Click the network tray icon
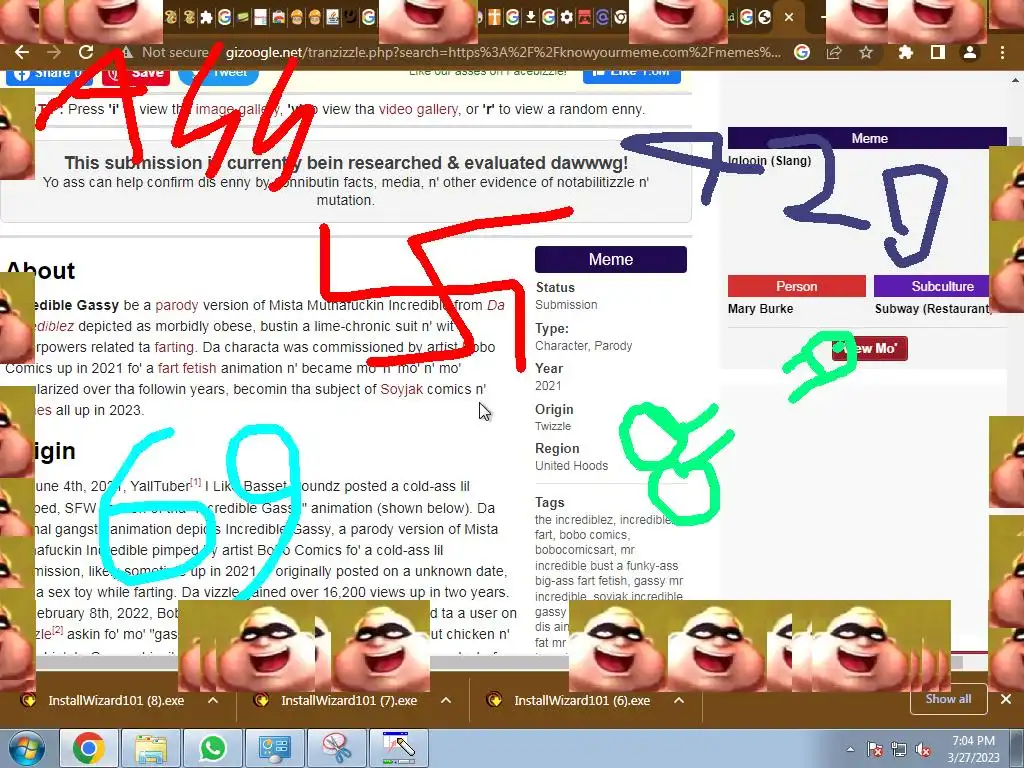The width and height of the screenshot is (1024, 768). [x=899, y=749]
